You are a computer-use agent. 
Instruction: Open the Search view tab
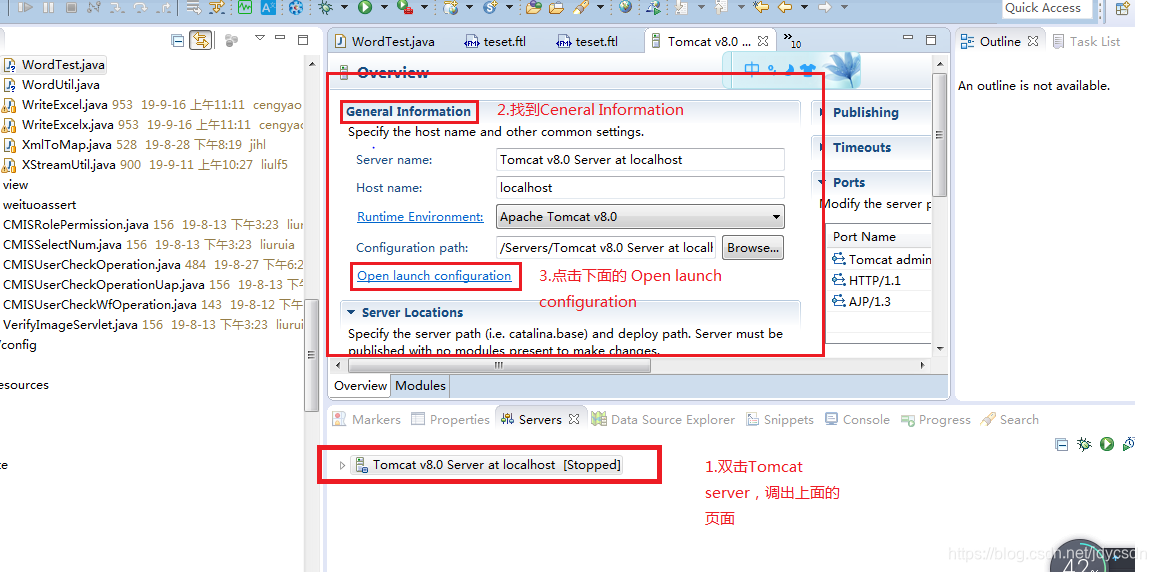point(1010,419)
